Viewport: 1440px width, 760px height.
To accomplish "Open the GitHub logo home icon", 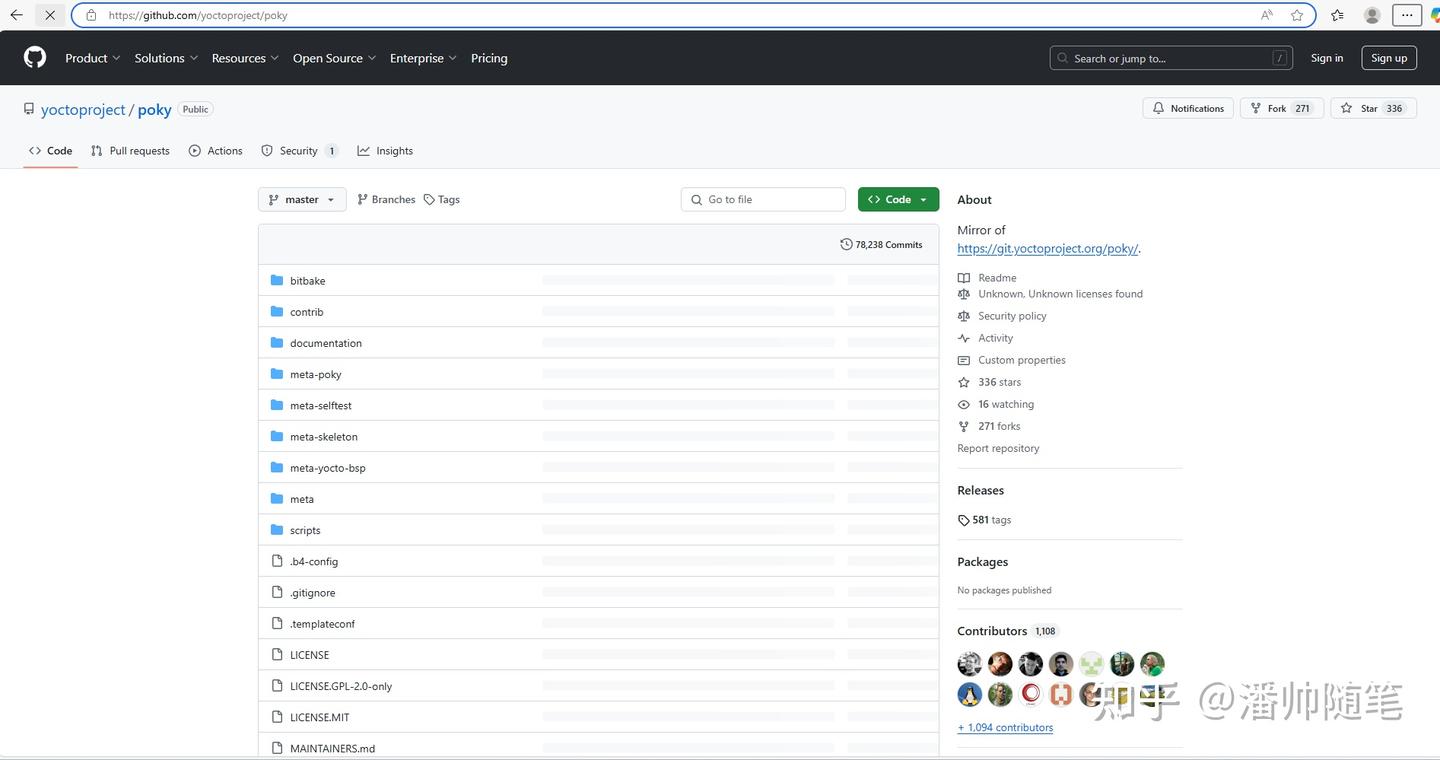I will [35, 58].
